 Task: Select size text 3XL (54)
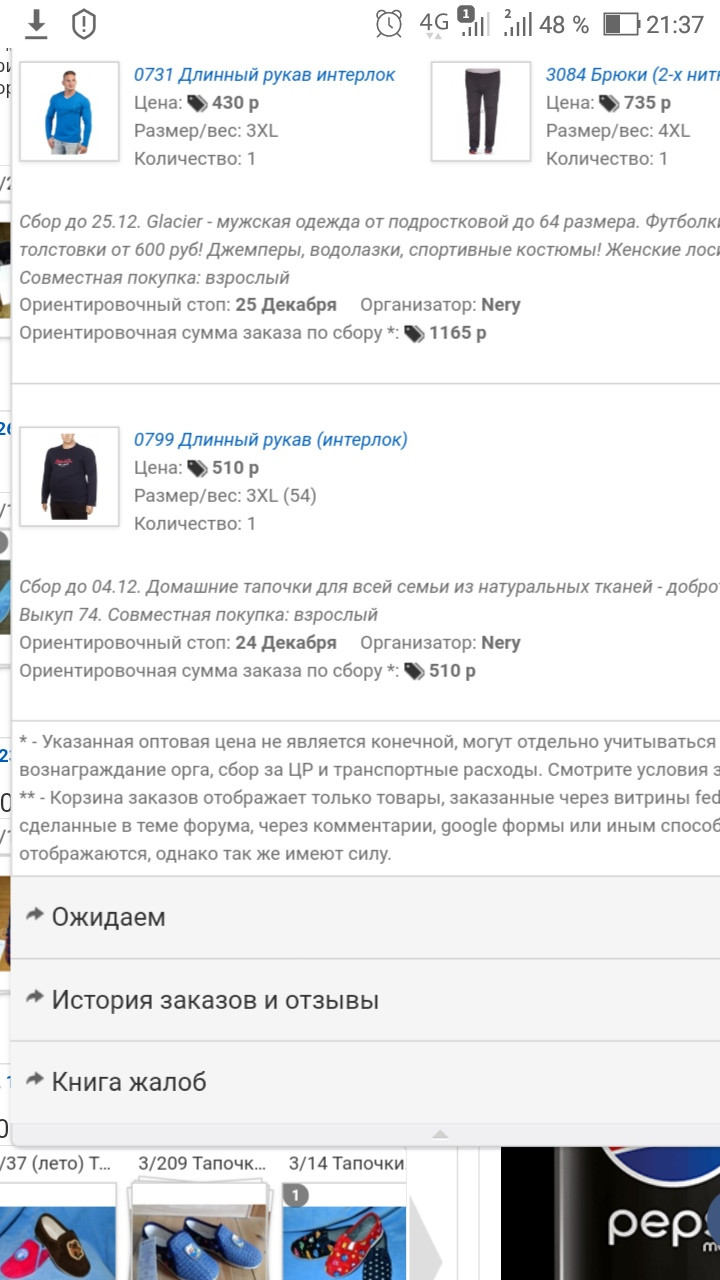click(281, 496)
